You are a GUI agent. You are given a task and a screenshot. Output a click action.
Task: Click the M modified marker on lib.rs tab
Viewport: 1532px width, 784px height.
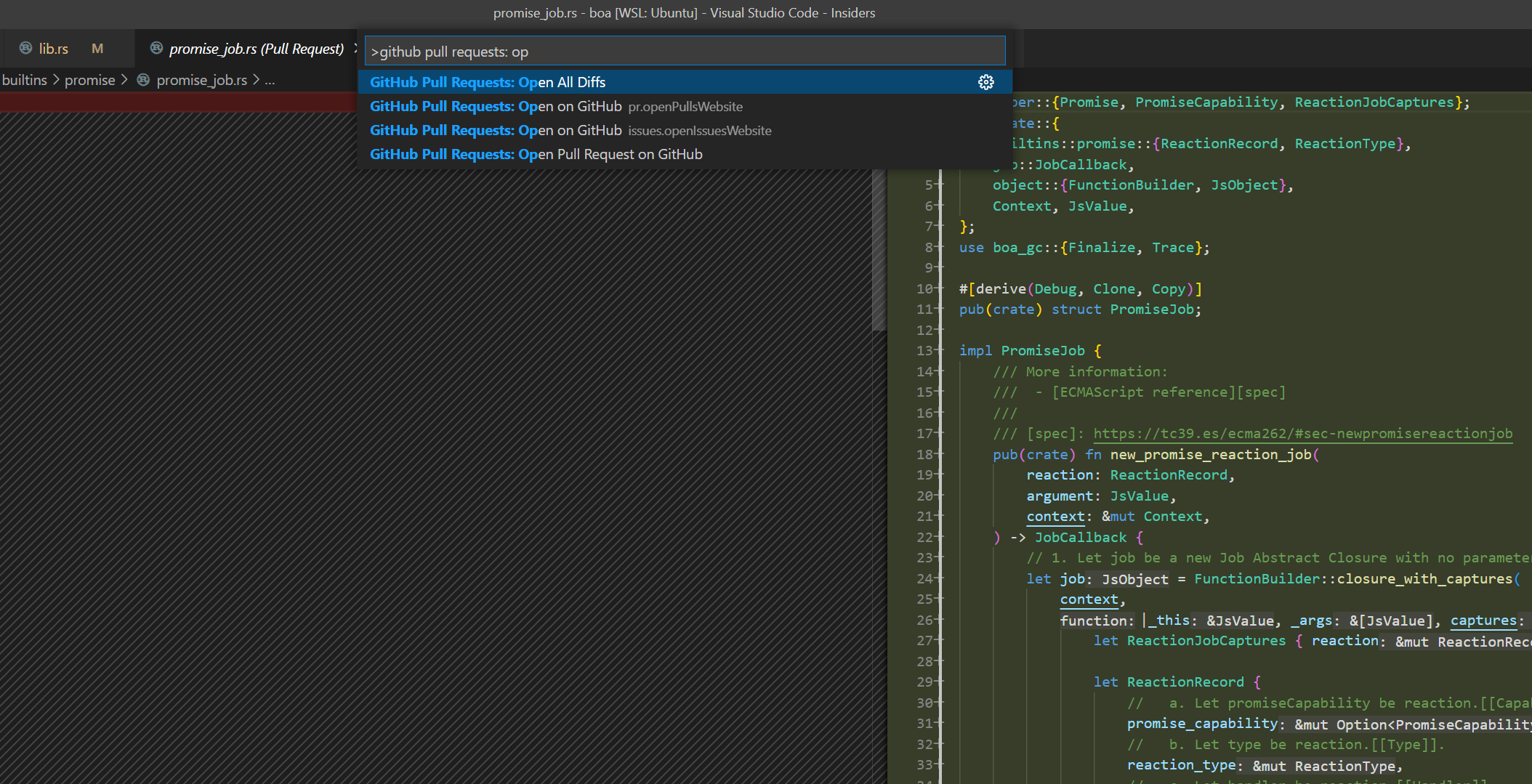[x=97, y=49]
